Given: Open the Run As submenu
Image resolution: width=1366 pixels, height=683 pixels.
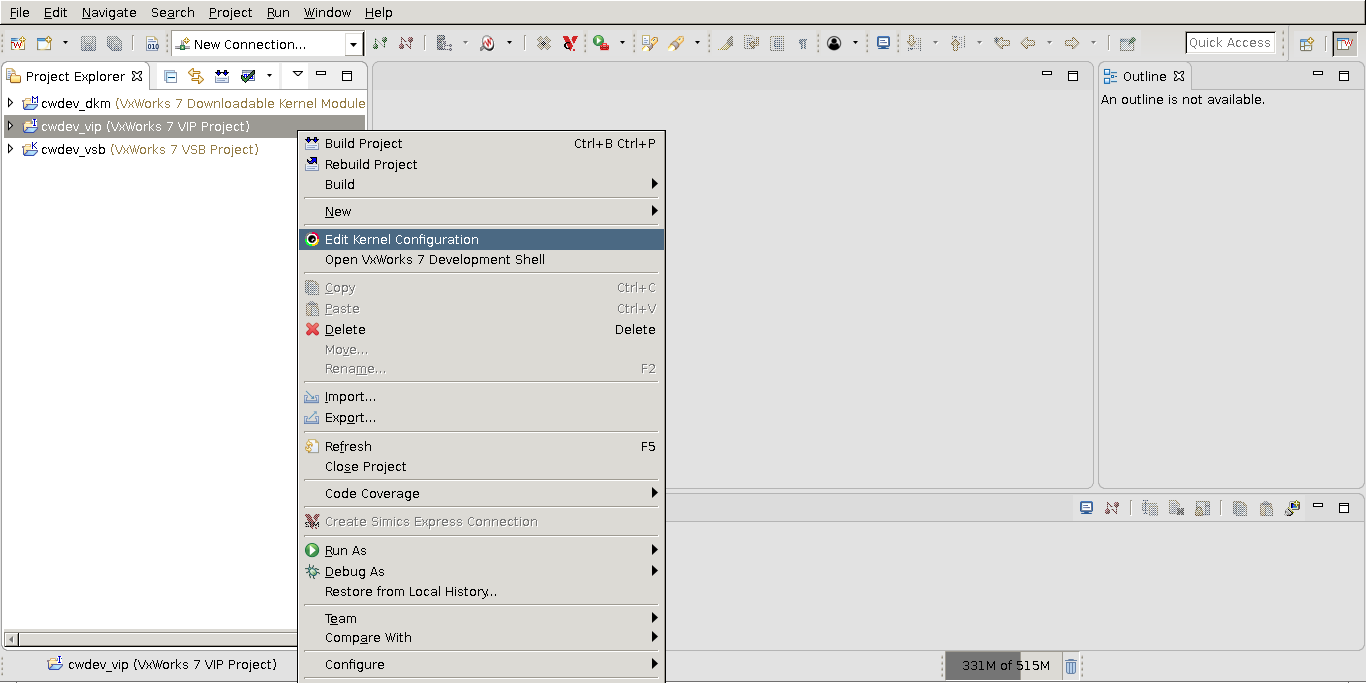Looking at the screenshot, I should click(x=481, y=550).
